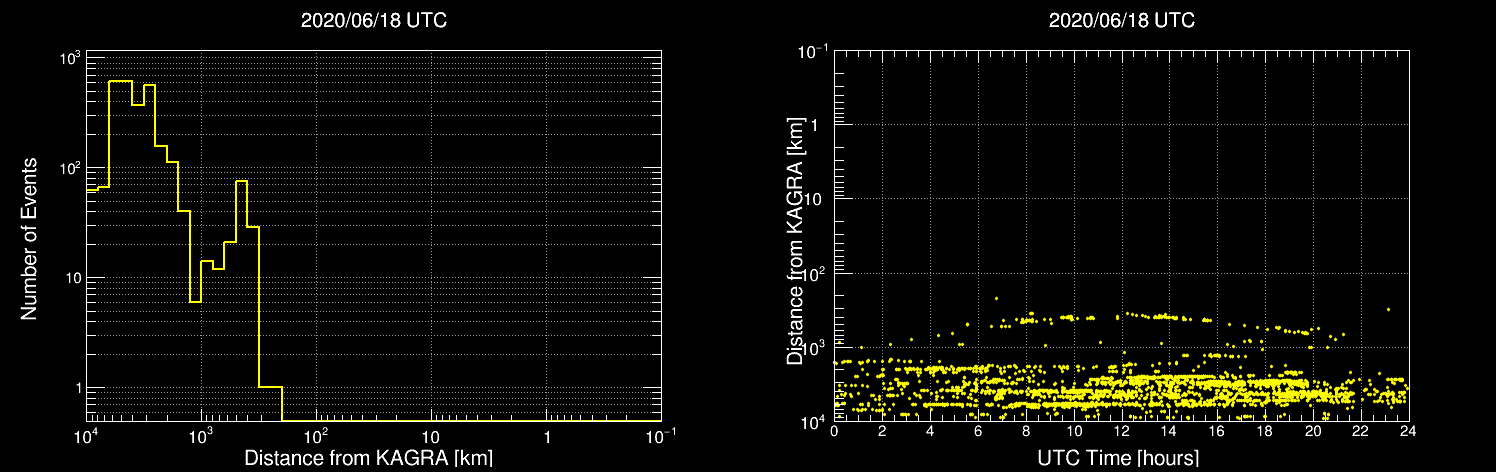Click the 4 tick on the UTC Time axis
The height and width of the screenshot is (472, 1496).
click(x=930, y=431)
